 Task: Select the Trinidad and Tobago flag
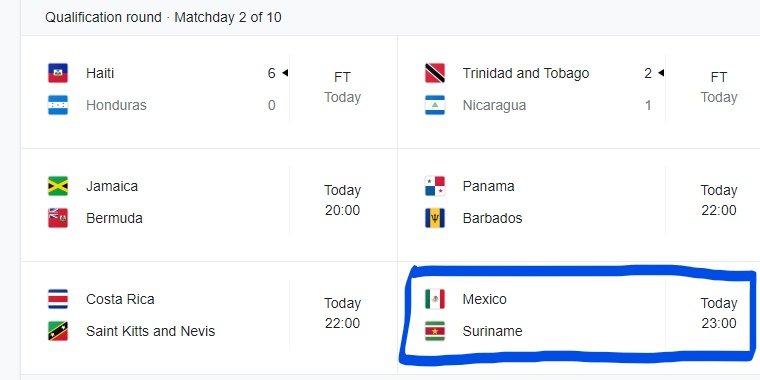[x=435, y=73]
